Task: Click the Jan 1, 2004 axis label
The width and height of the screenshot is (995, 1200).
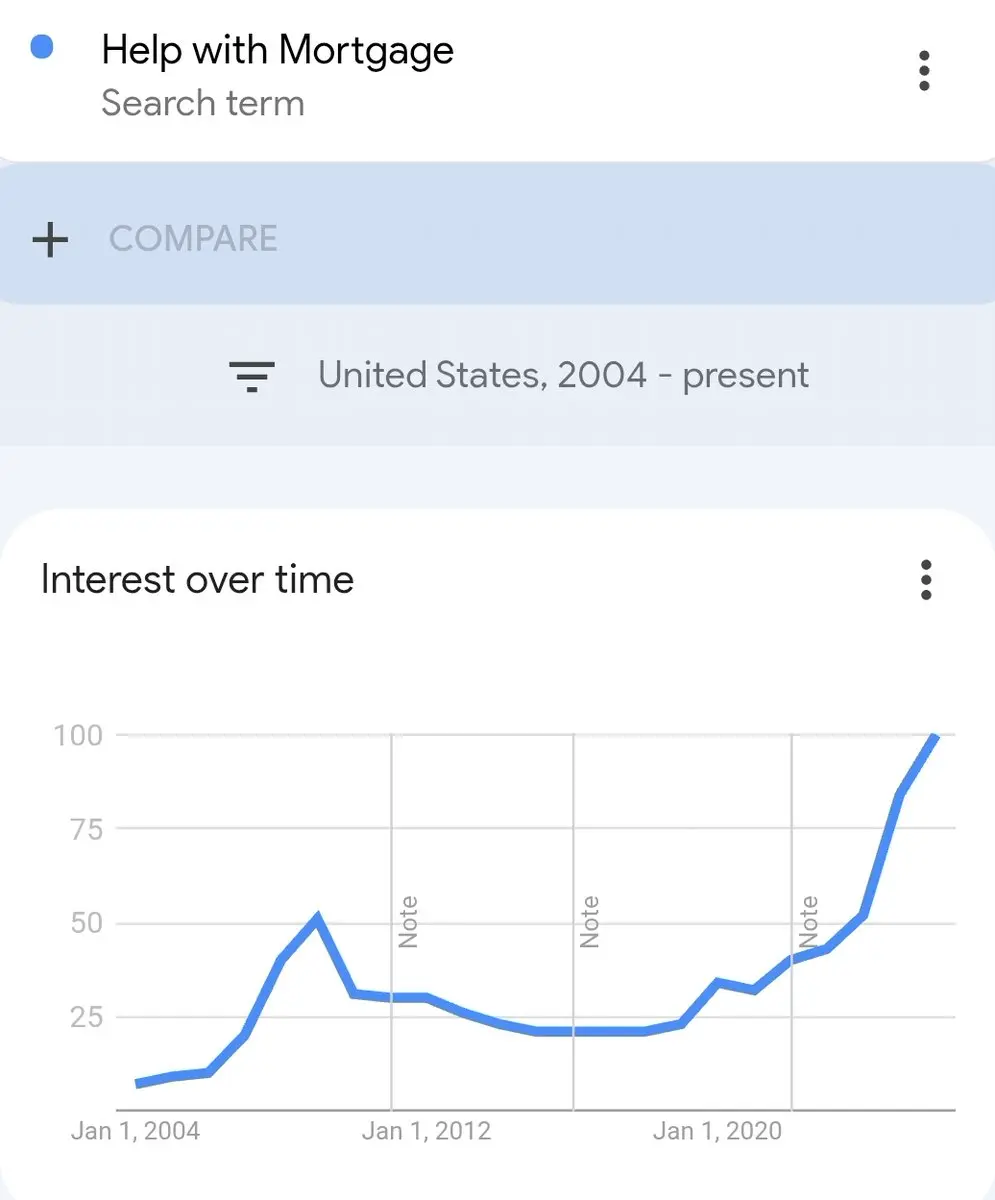Action: pyautogui.click(x=136, y=1131)
